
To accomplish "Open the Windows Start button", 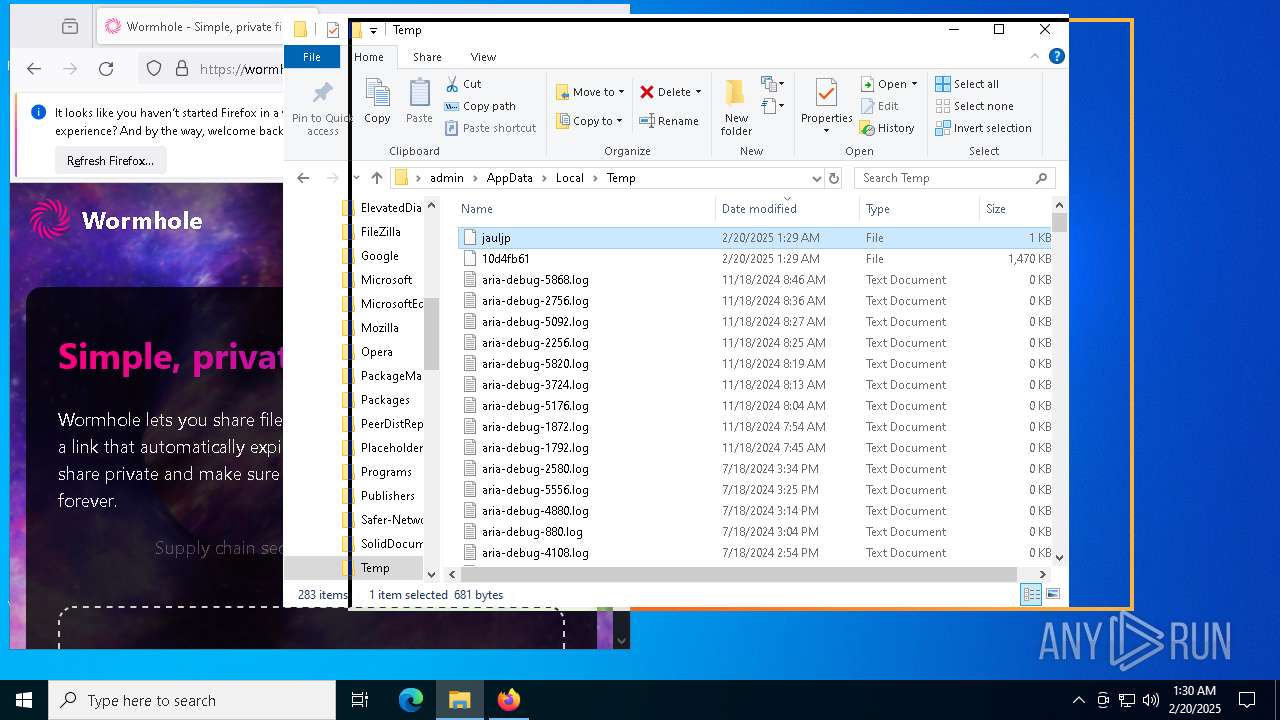I will (24, 700).
